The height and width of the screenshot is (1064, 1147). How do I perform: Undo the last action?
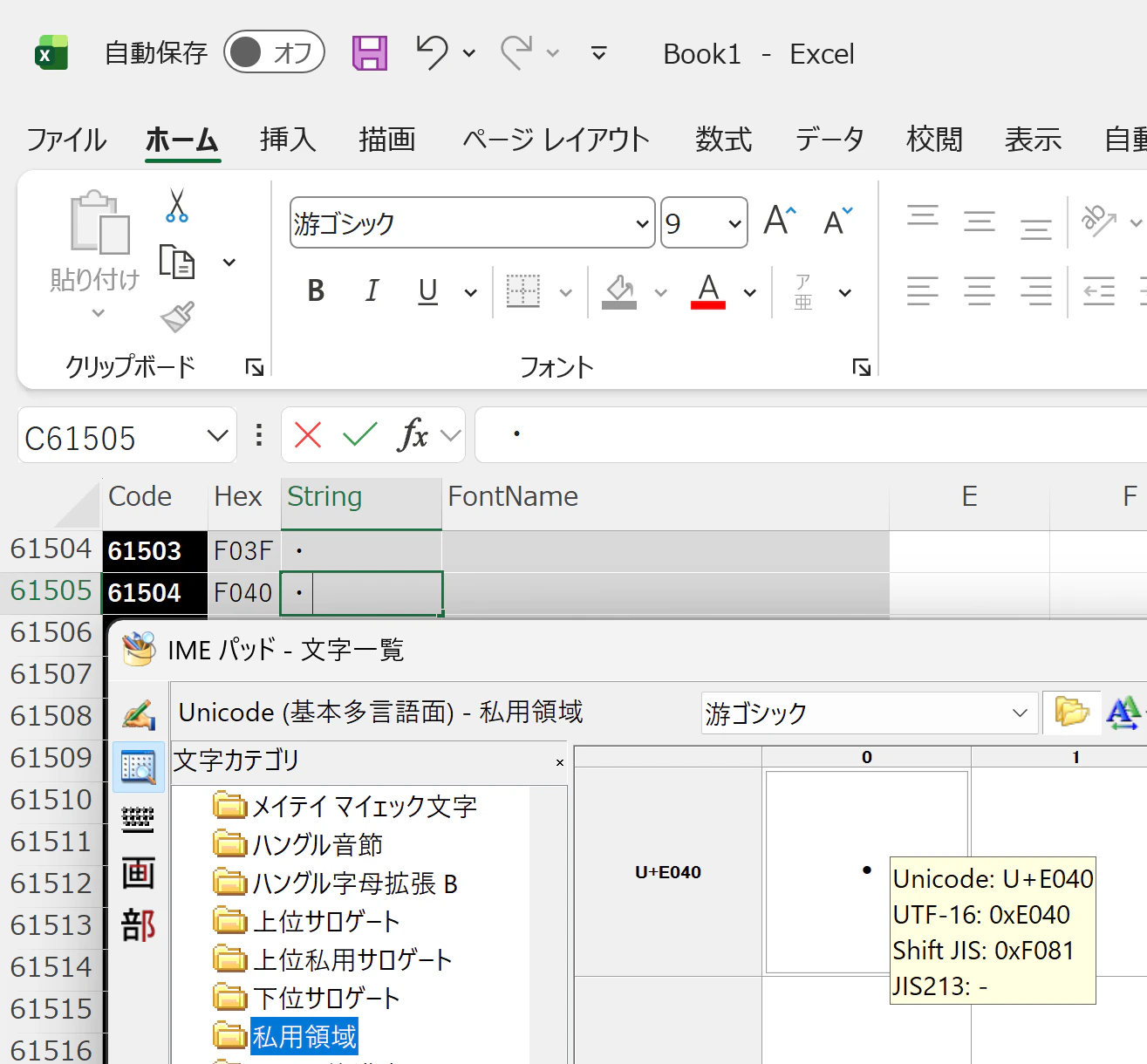432,52
